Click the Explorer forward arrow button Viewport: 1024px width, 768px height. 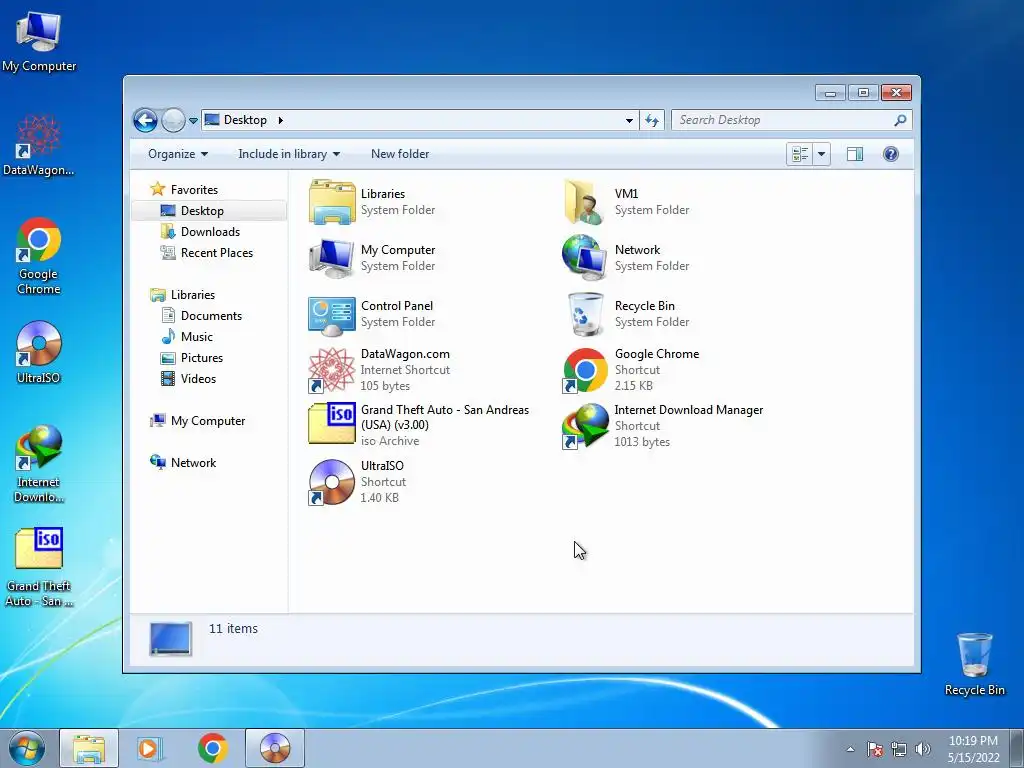coord(173,120)
